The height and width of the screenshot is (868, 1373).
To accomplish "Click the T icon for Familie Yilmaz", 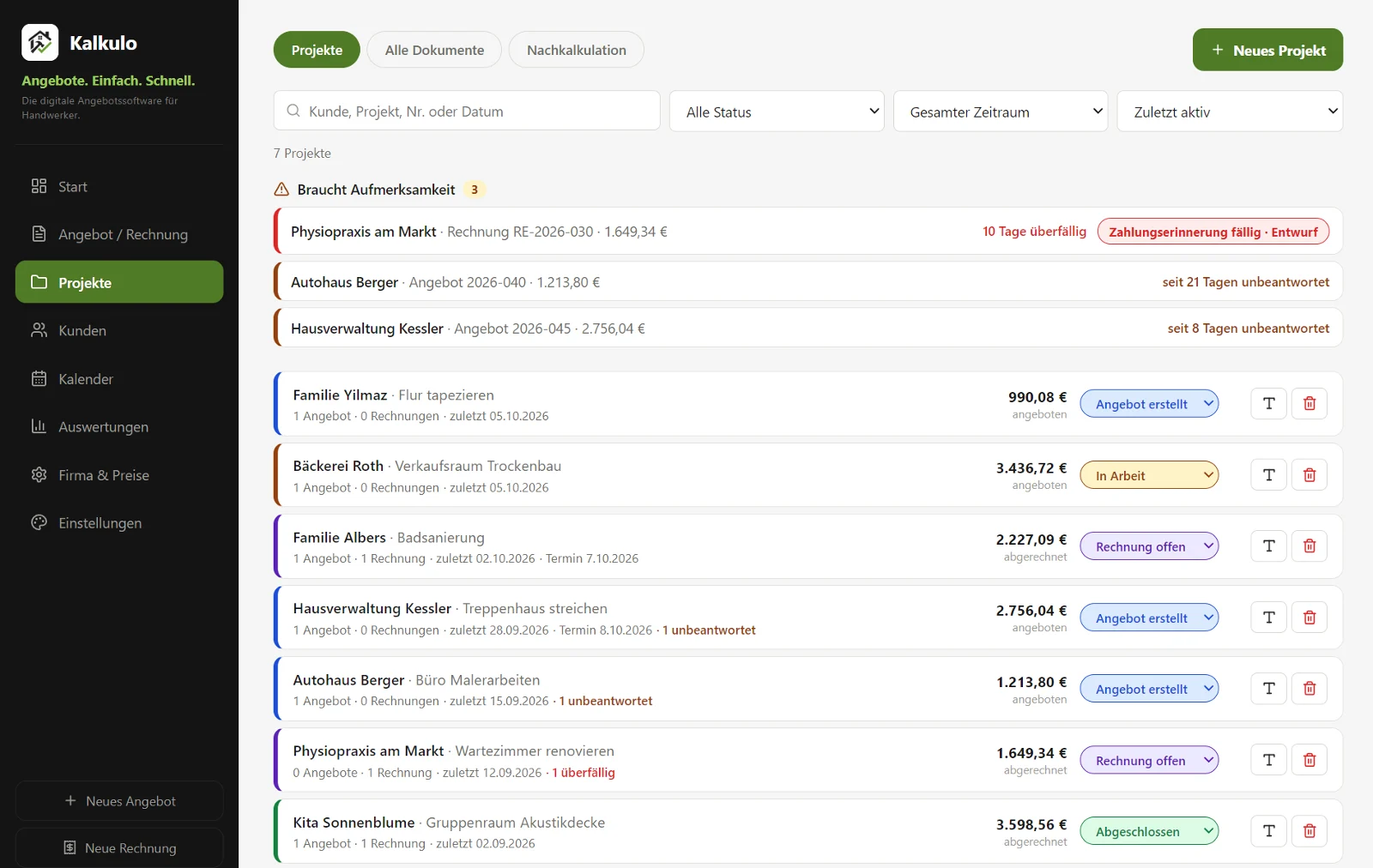I will pos(1269,403).
